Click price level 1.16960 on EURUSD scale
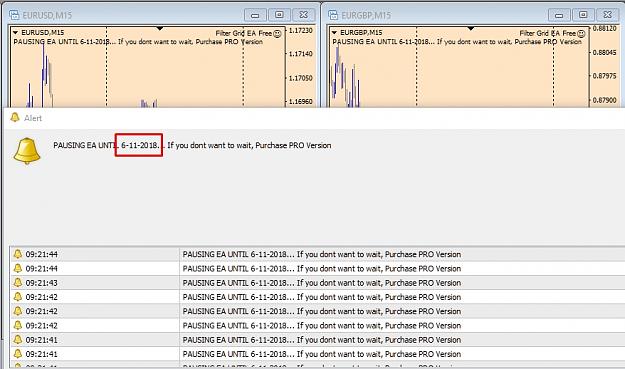The width and height of the screenshot is (625, 369). [301, 102]
